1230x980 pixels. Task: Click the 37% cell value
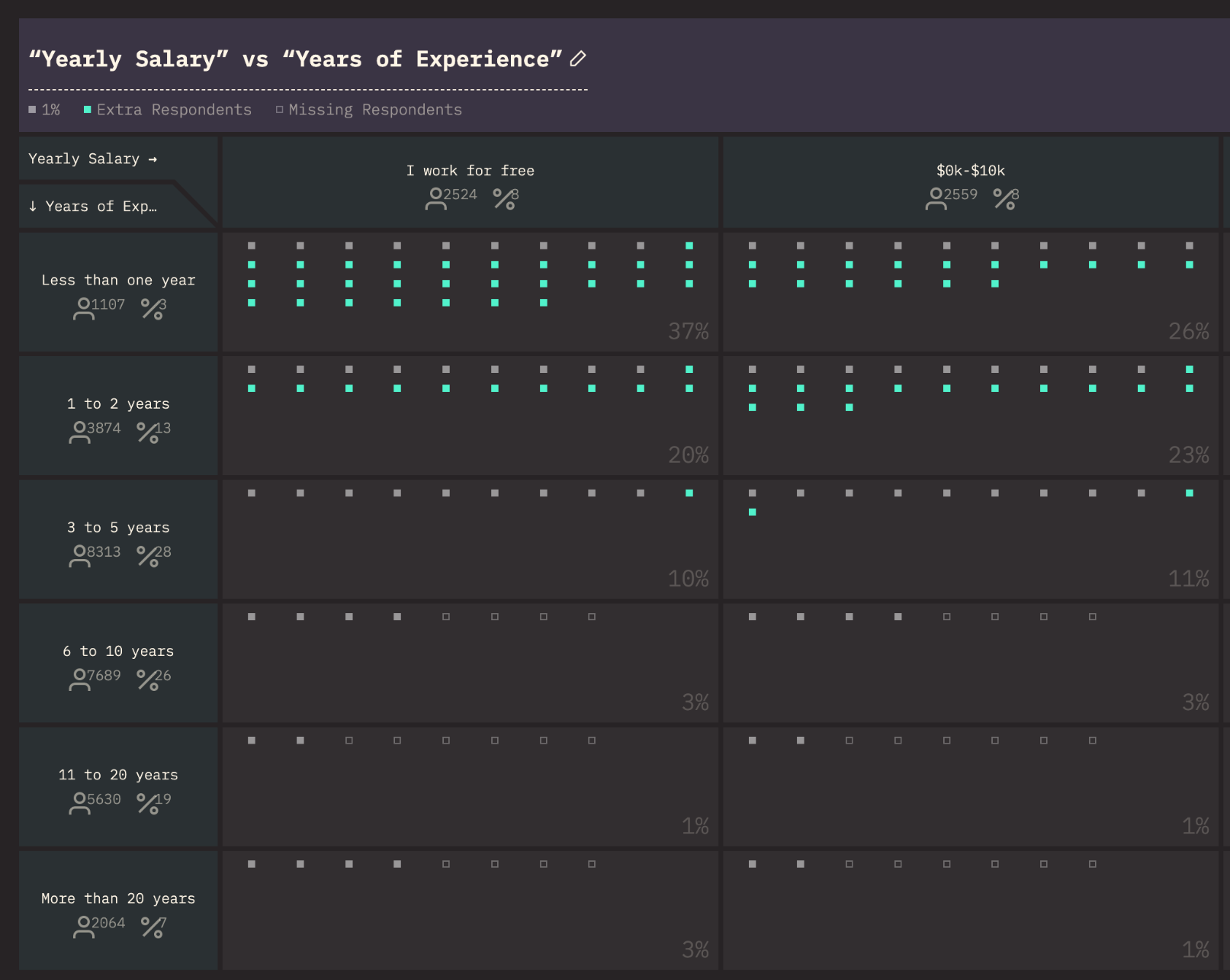coord(688,332)
